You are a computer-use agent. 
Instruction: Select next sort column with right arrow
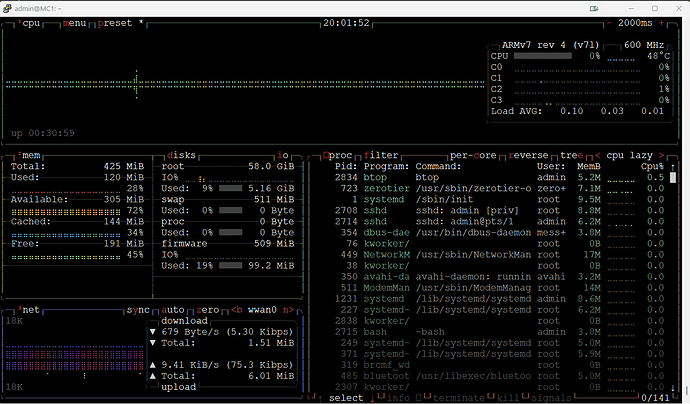coord(661,155)
